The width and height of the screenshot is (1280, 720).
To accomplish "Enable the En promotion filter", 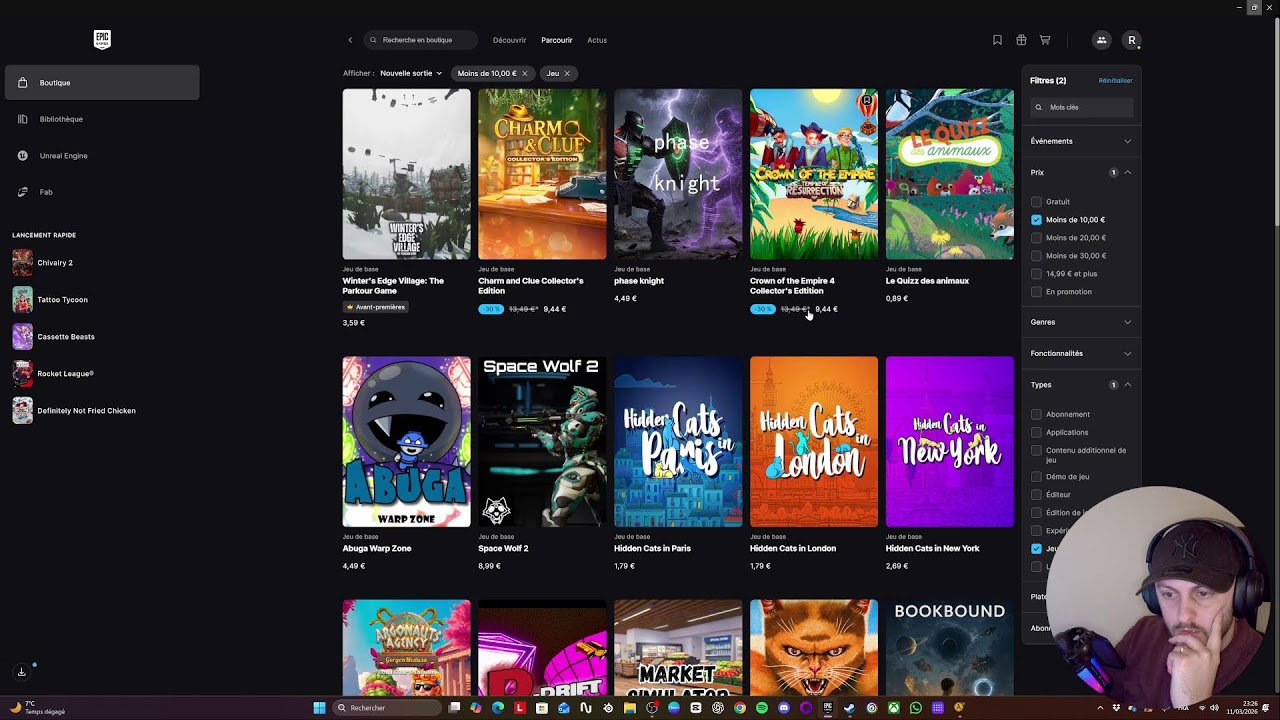I will click(x=1036, y=292).
